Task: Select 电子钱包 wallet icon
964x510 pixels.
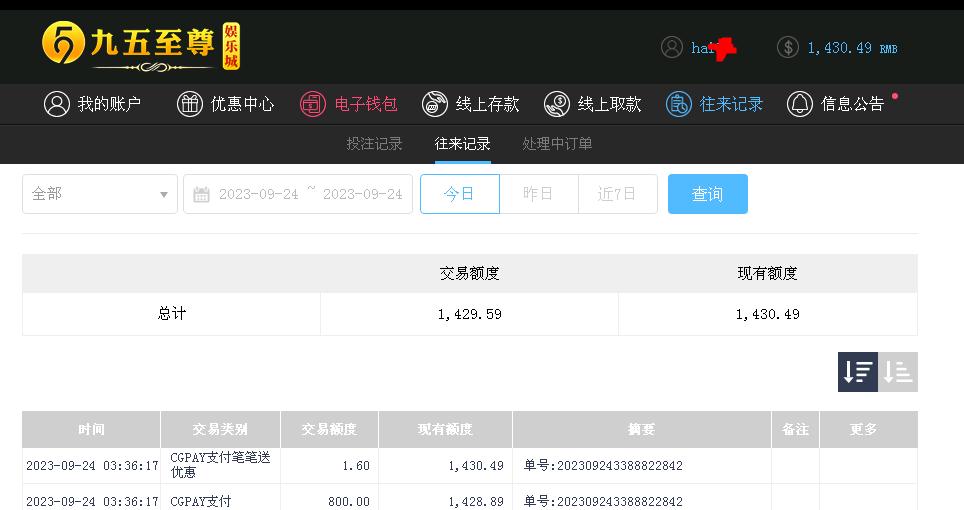Action: pos(312,104)
